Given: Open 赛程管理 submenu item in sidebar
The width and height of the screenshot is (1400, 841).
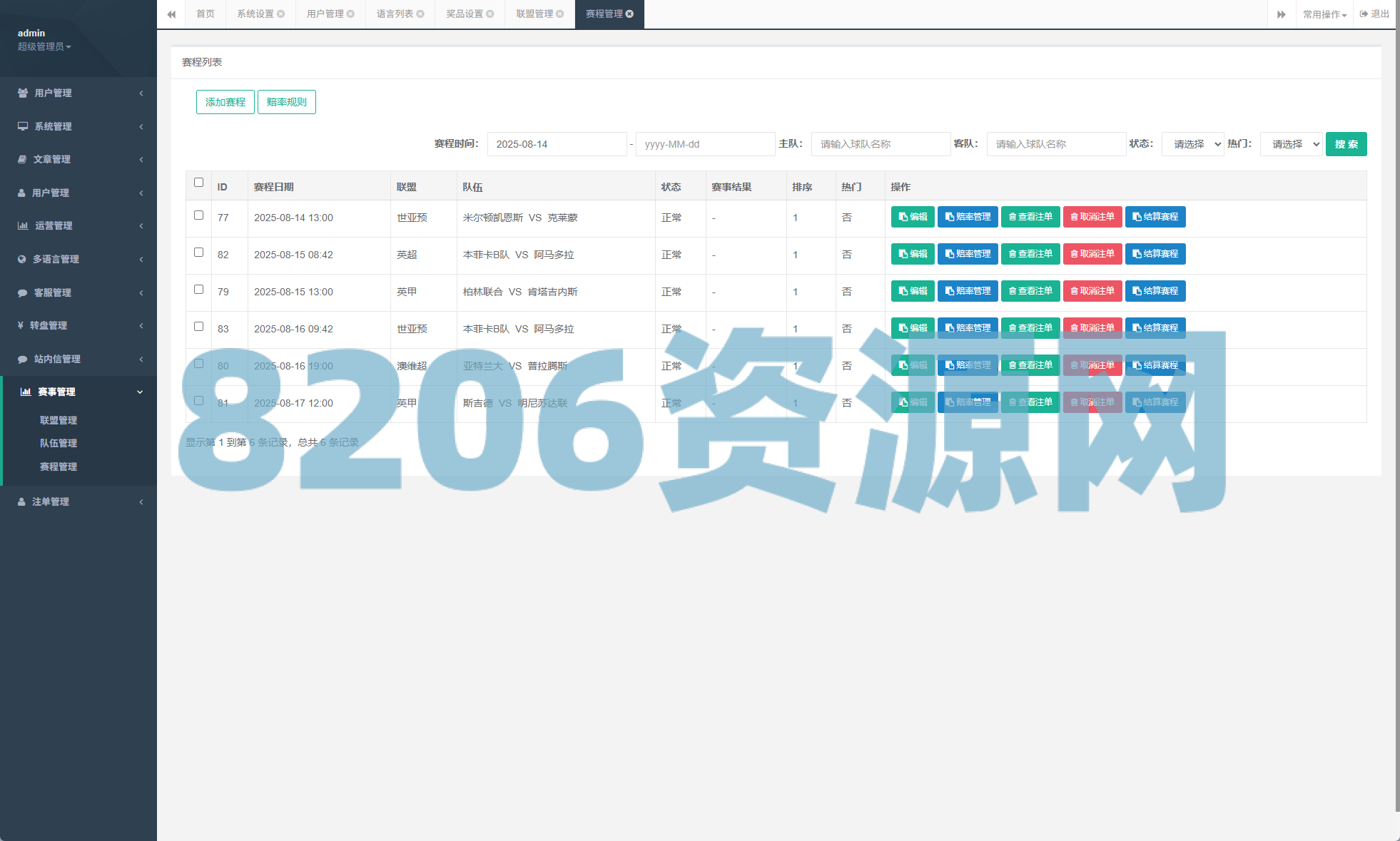Looking at the screenshot, I should click(59, 467).
